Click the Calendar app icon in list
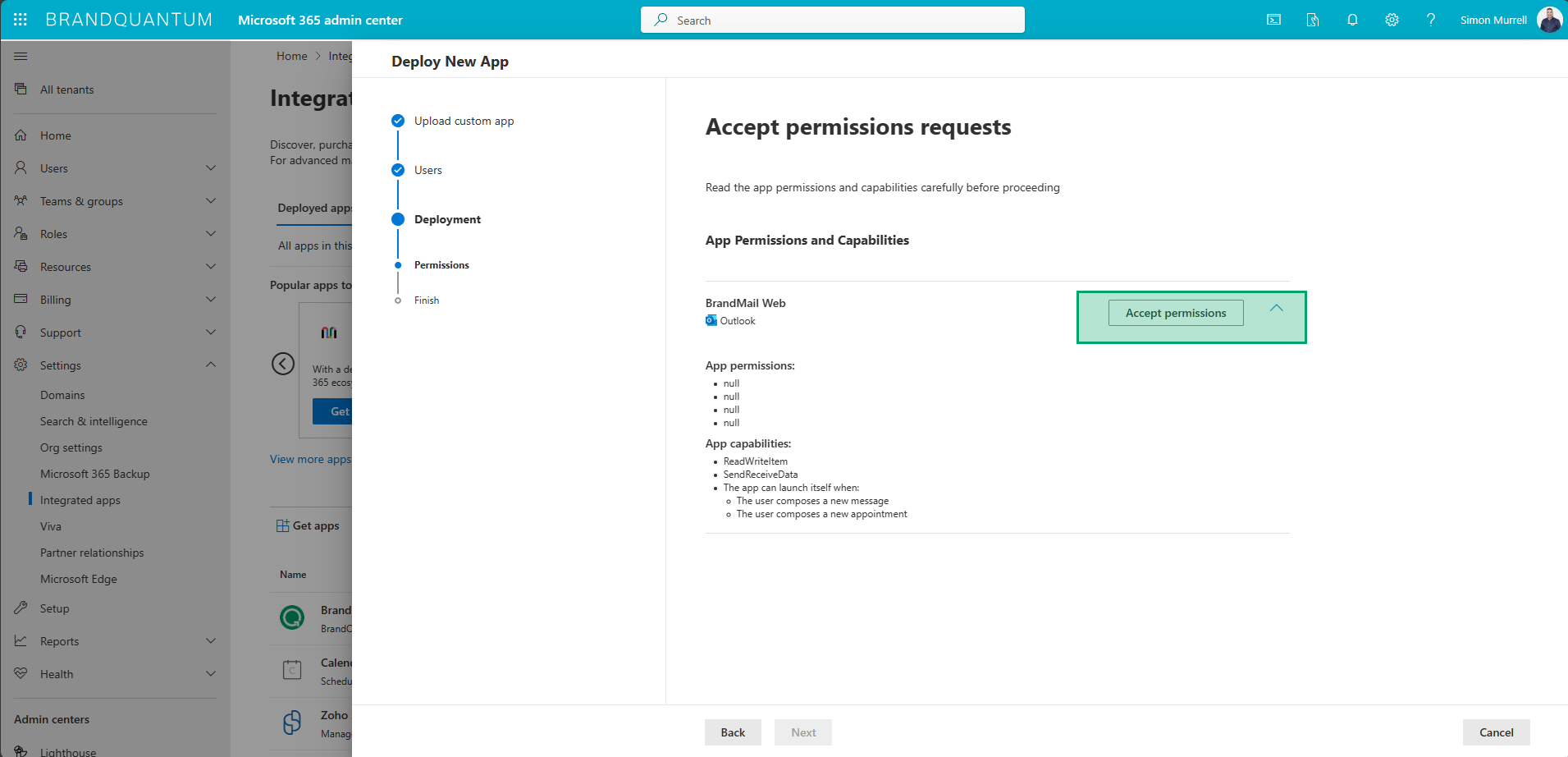 (x=292, y=670)
